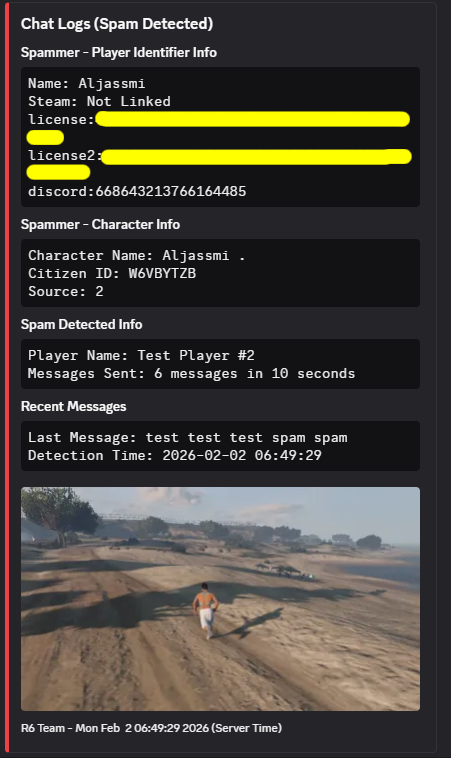The width and height of the screenshot is (451, 758).
Task: Click the Spammer - Character Info heading
Action: point(100,224)
